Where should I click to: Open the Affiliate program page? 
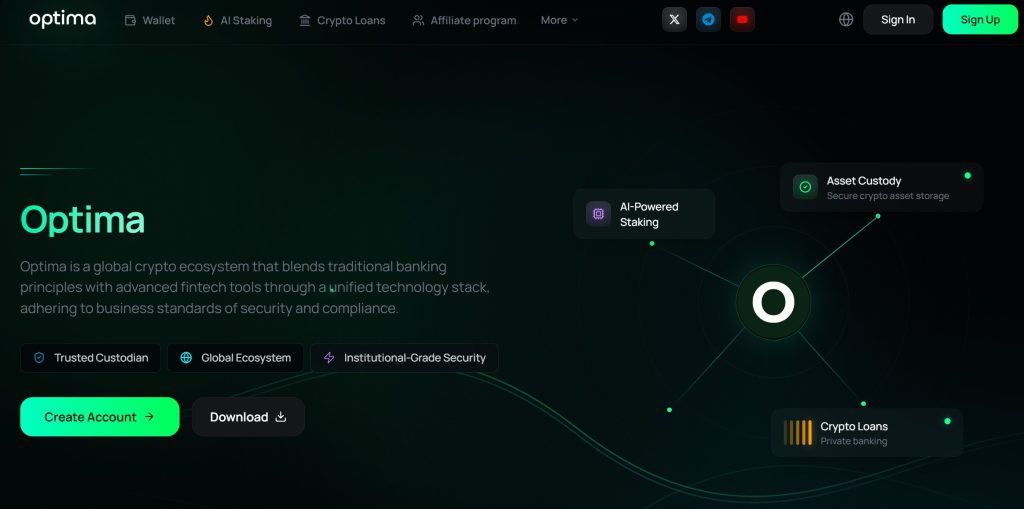464,20
